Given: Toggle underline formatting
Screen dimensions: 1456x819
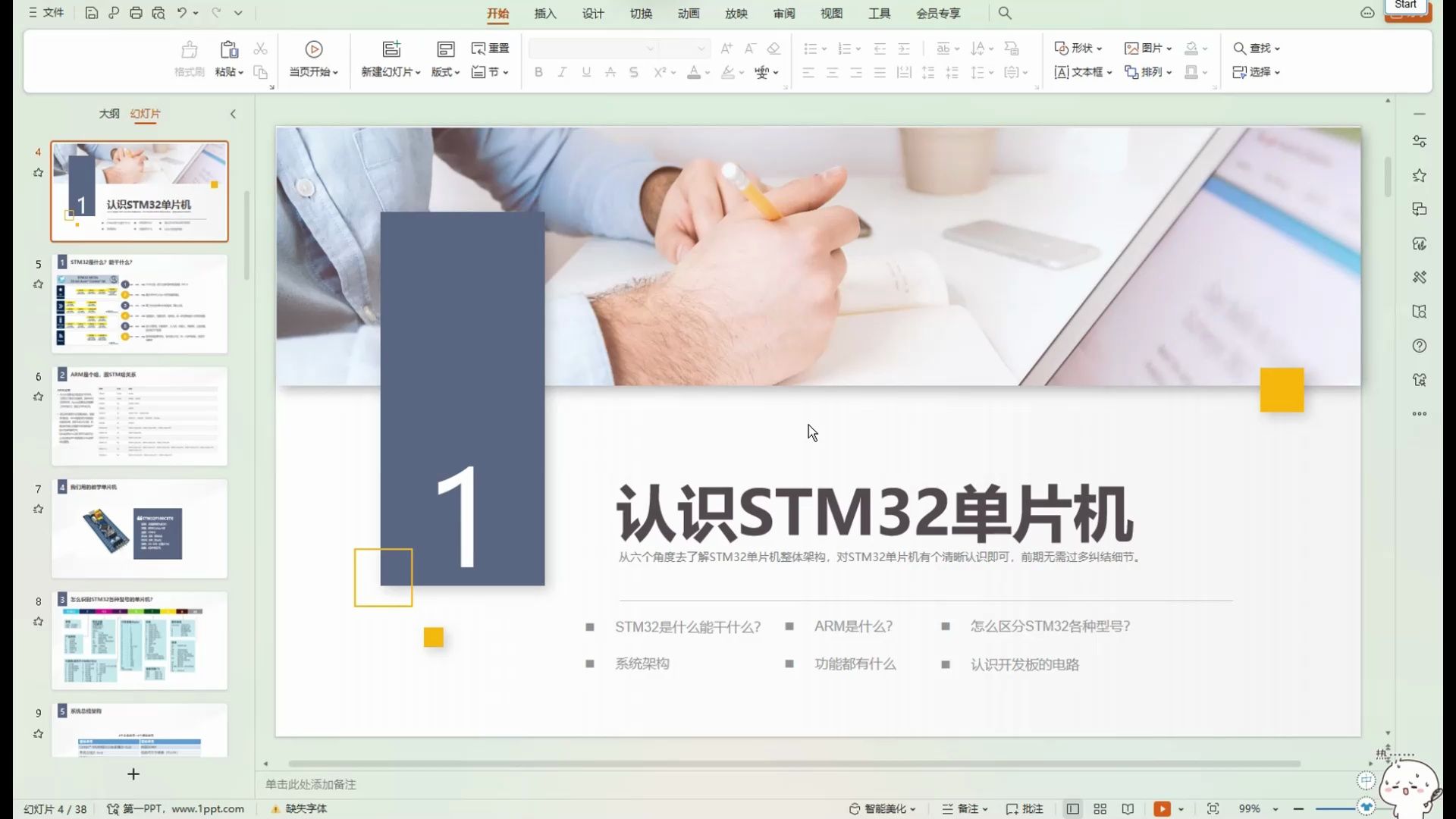Looking at the screenshot, I should 585,72.
